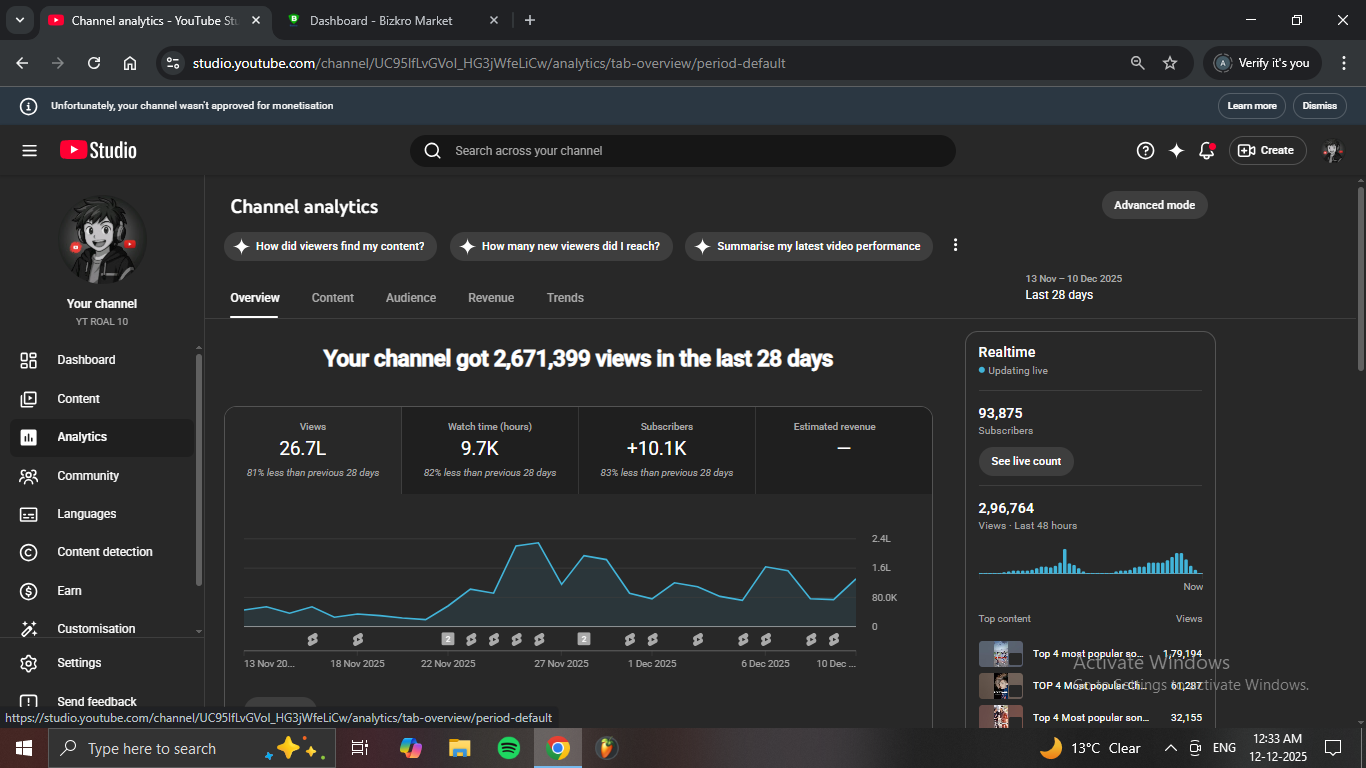This screenshot has height=768, width=1366.
Task: Click the Help question mark icon
Action: [1145, 151]
